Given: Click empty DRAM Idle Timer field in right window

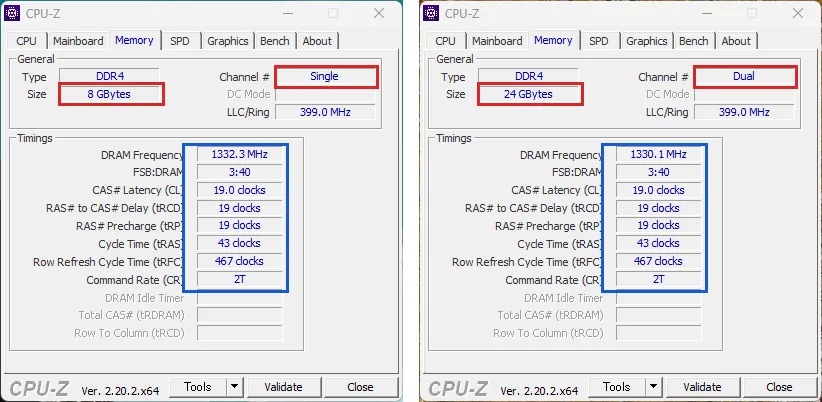Looking at the screenshot, I should (658, 298).
